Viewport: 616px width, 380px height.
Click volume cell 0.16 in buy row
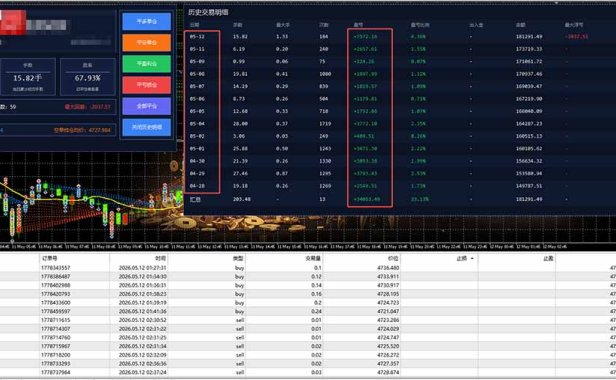pos(316,294)
